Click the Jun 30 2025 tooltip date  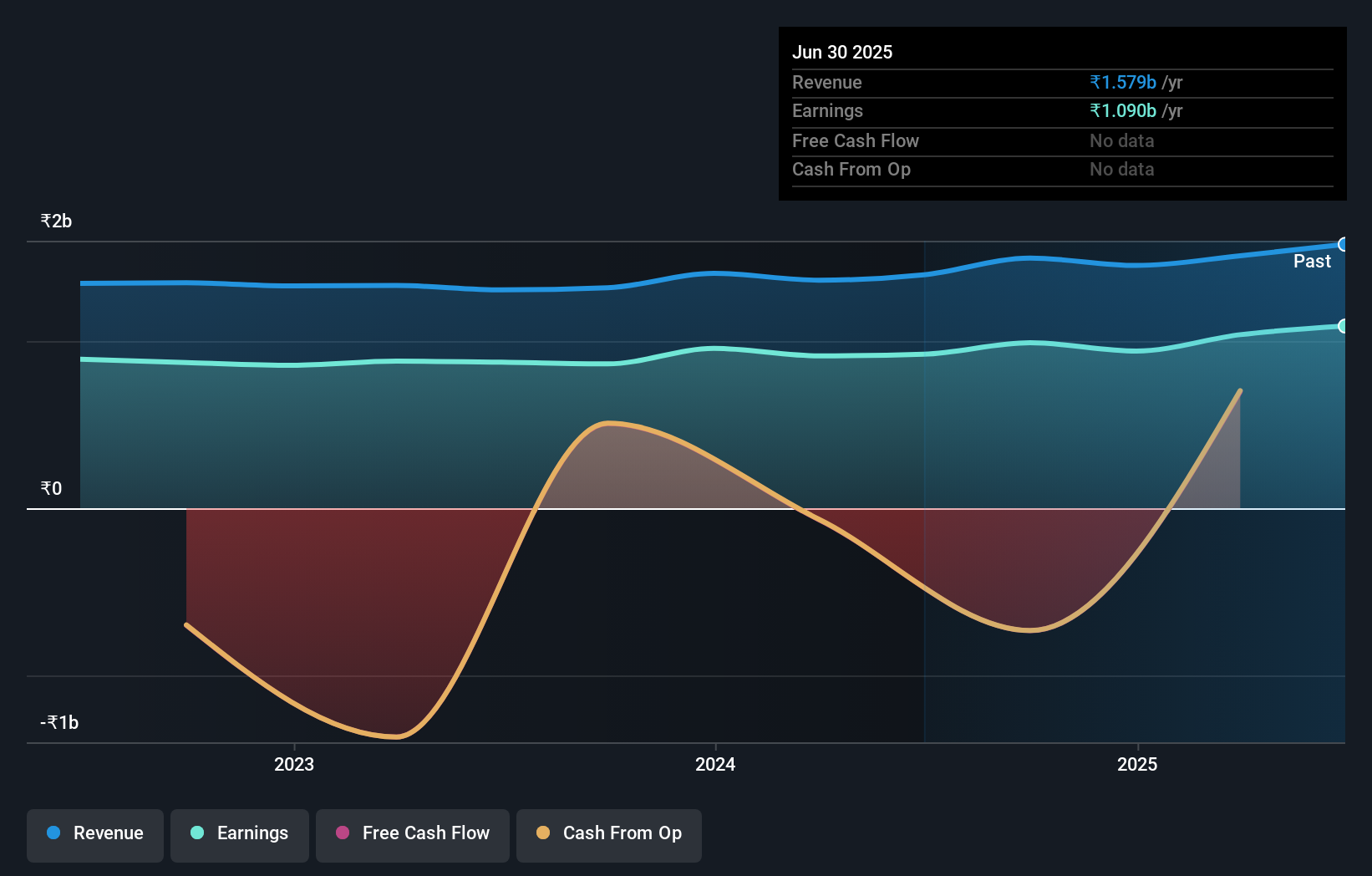coord(842,52)
